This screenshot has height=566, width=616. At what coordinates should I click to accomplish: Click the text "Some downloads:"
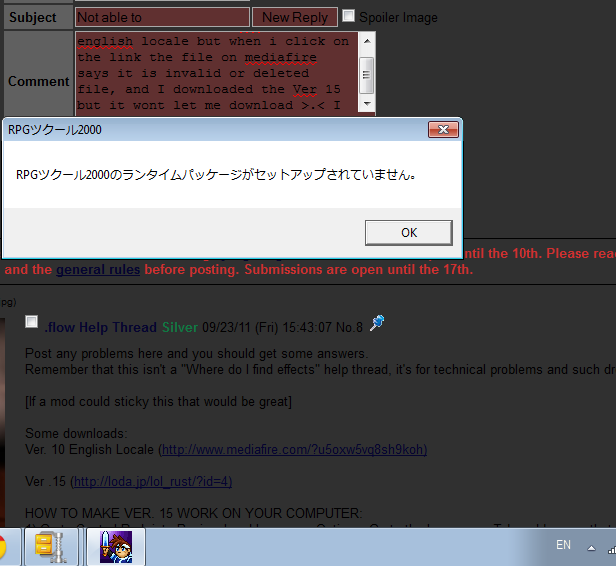pos(76,434)
